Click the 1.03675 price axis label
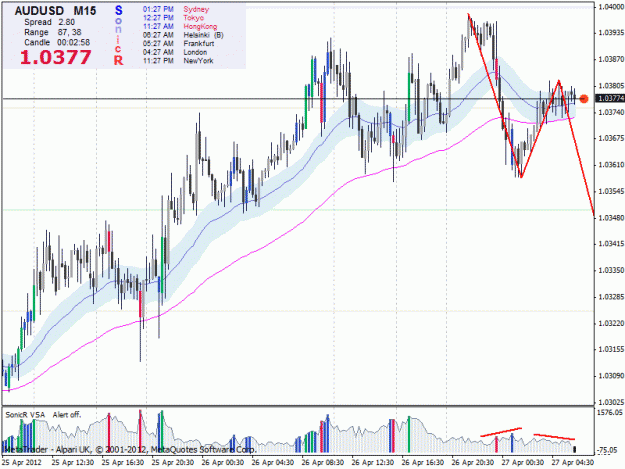Viewport: 625px width, 469px height. [x=611, y=138]
